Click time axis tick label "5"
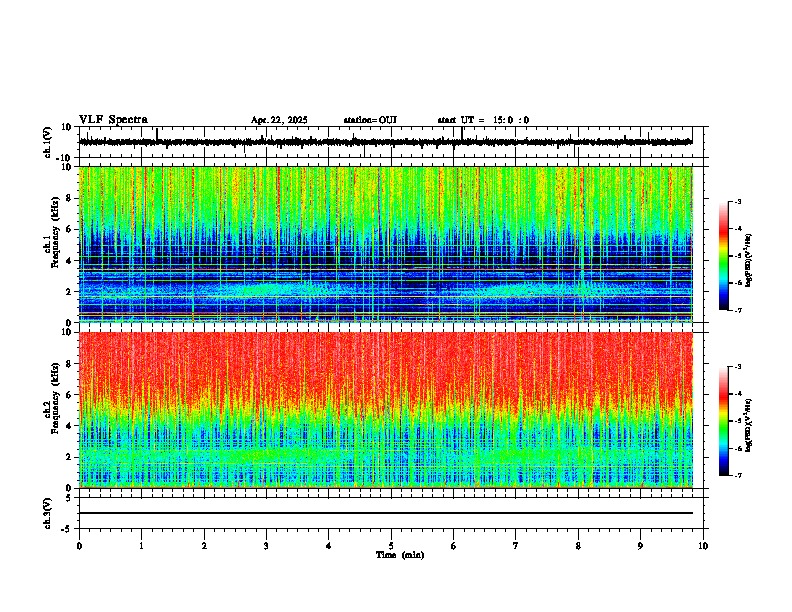Viewport: 792px width, 612px height. [391, 546]
